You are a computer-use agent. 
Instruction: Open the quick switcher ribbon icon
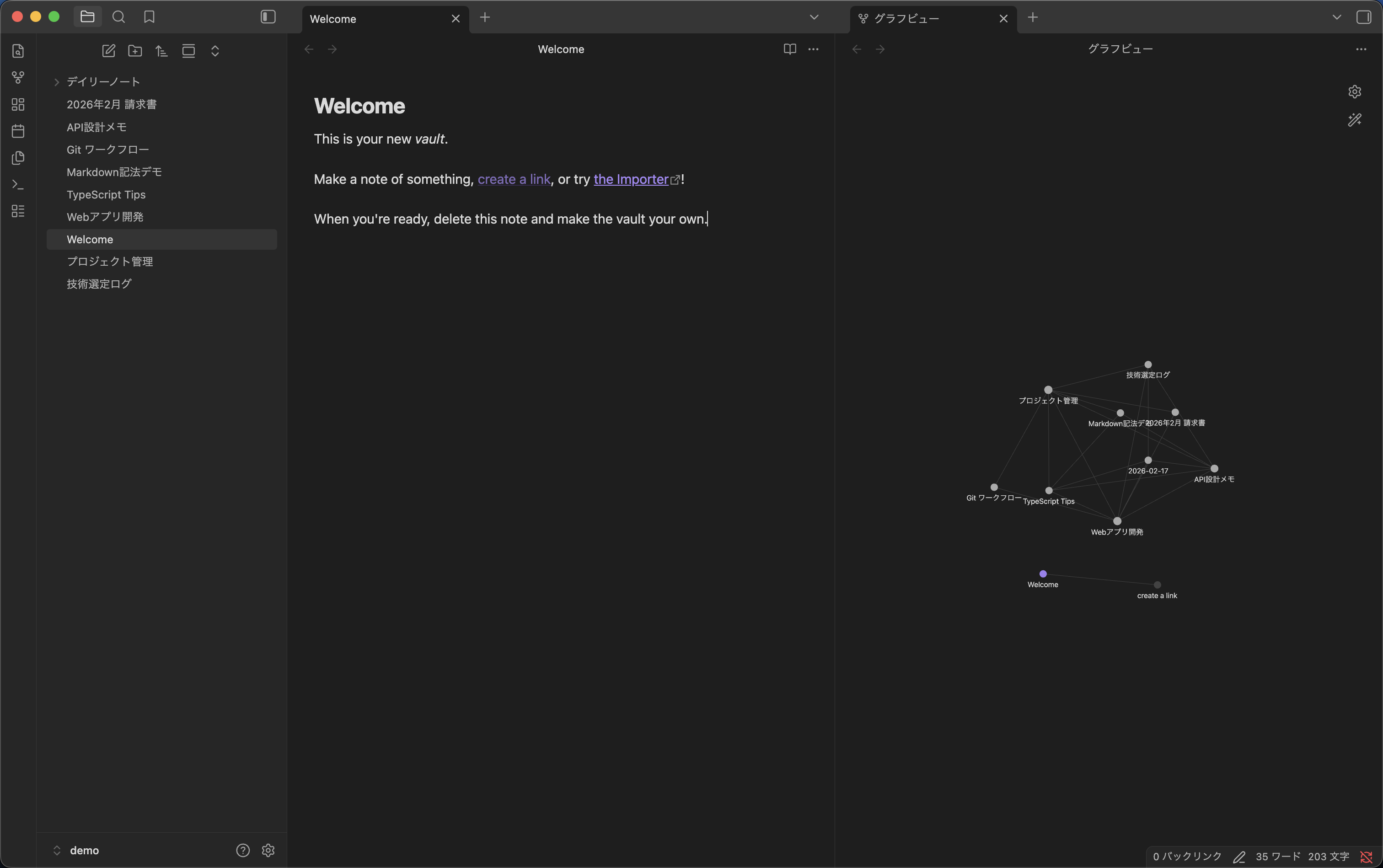pyautogui.click(x=18, y=51)
